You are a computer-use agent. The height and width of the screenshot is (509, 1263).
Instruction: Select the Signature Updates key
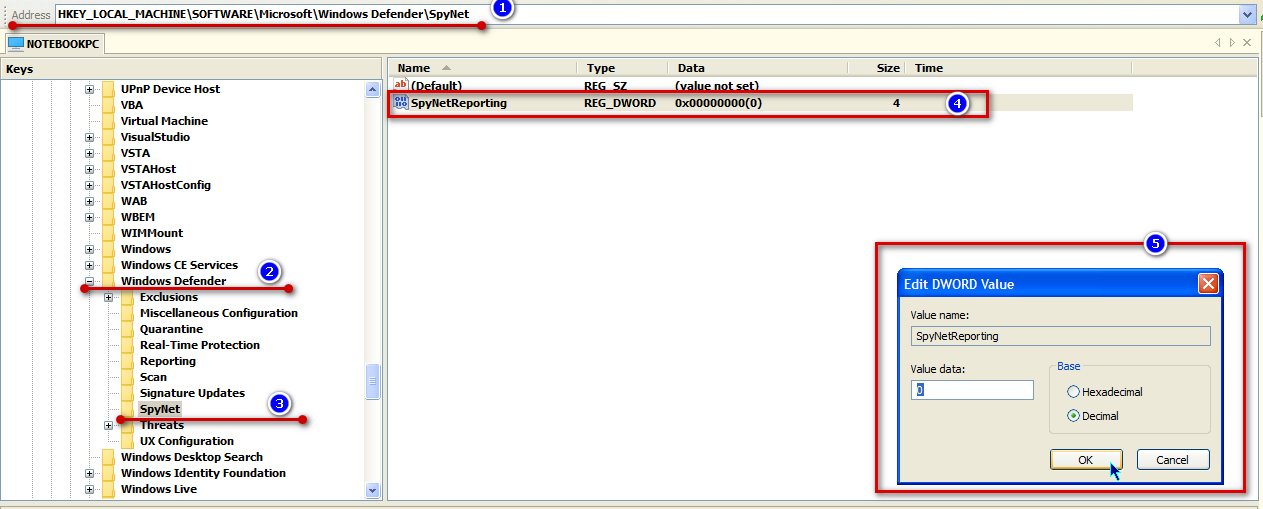(192, 393)
